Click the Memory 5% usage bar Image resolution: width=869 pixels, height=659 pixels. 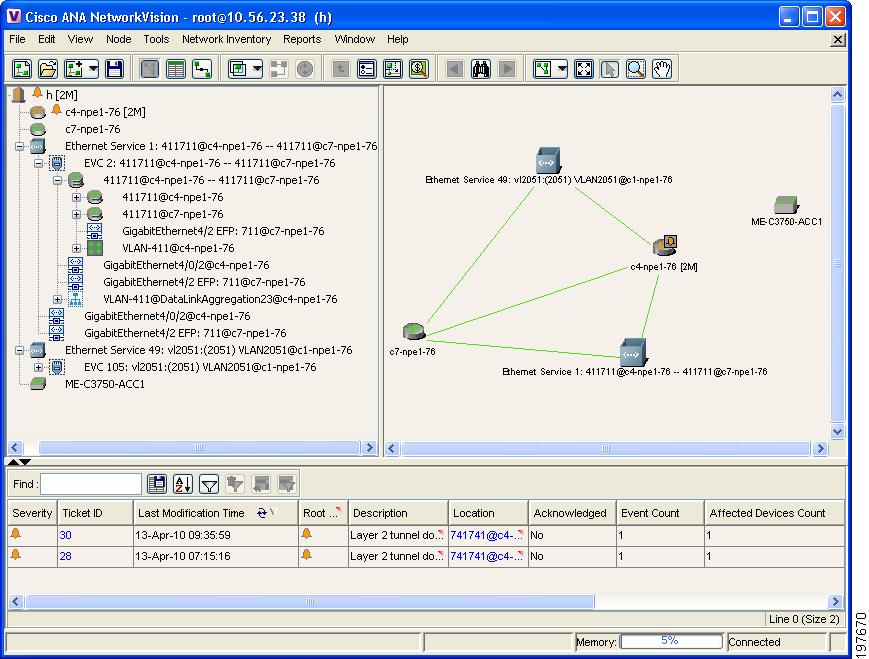(671, 641)
